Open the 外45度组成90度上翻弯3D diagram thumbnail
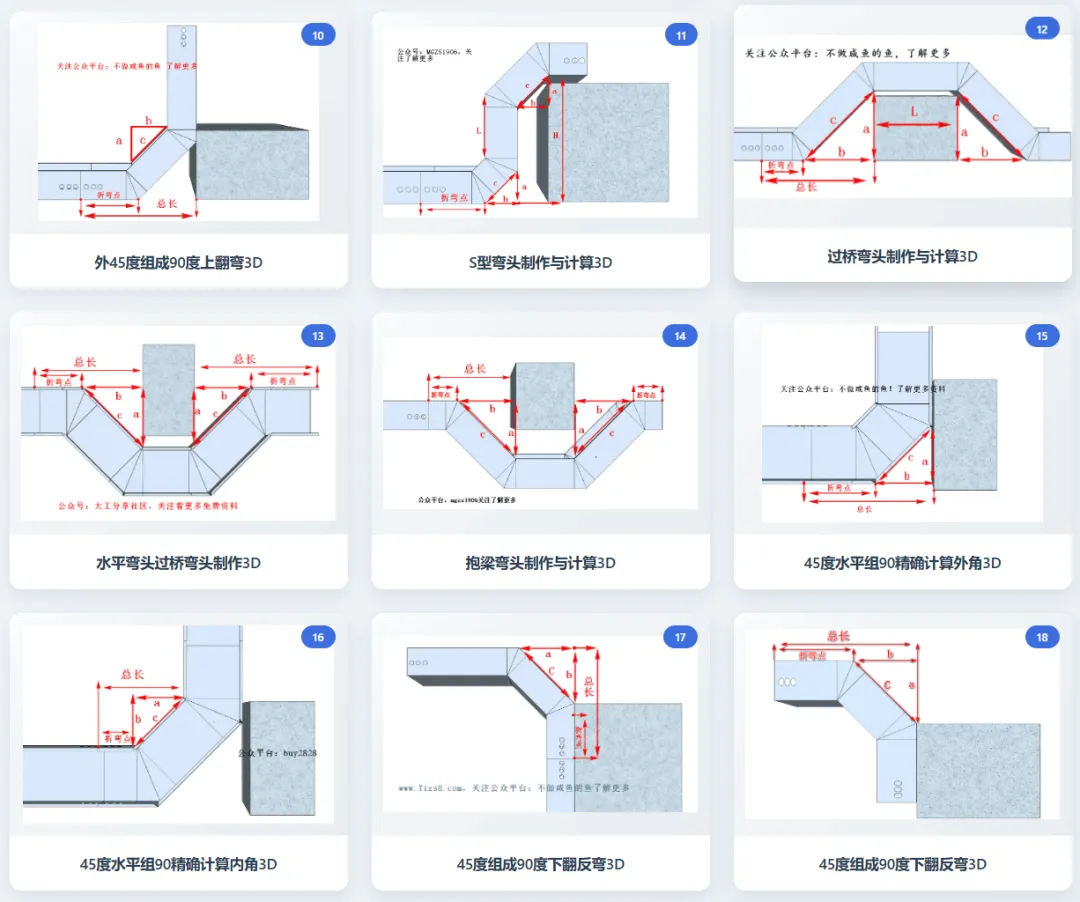Viewport: 1080px width, 902px height. pos(178,122)
